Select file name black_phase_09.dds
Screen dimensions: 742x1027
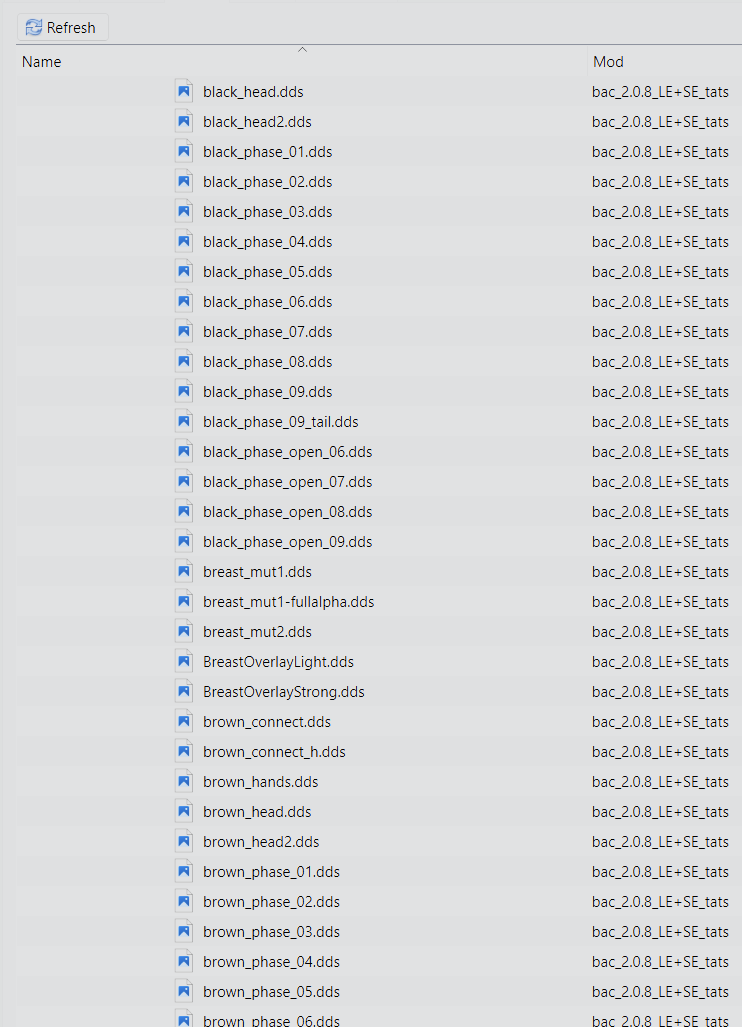click(268, 392)
